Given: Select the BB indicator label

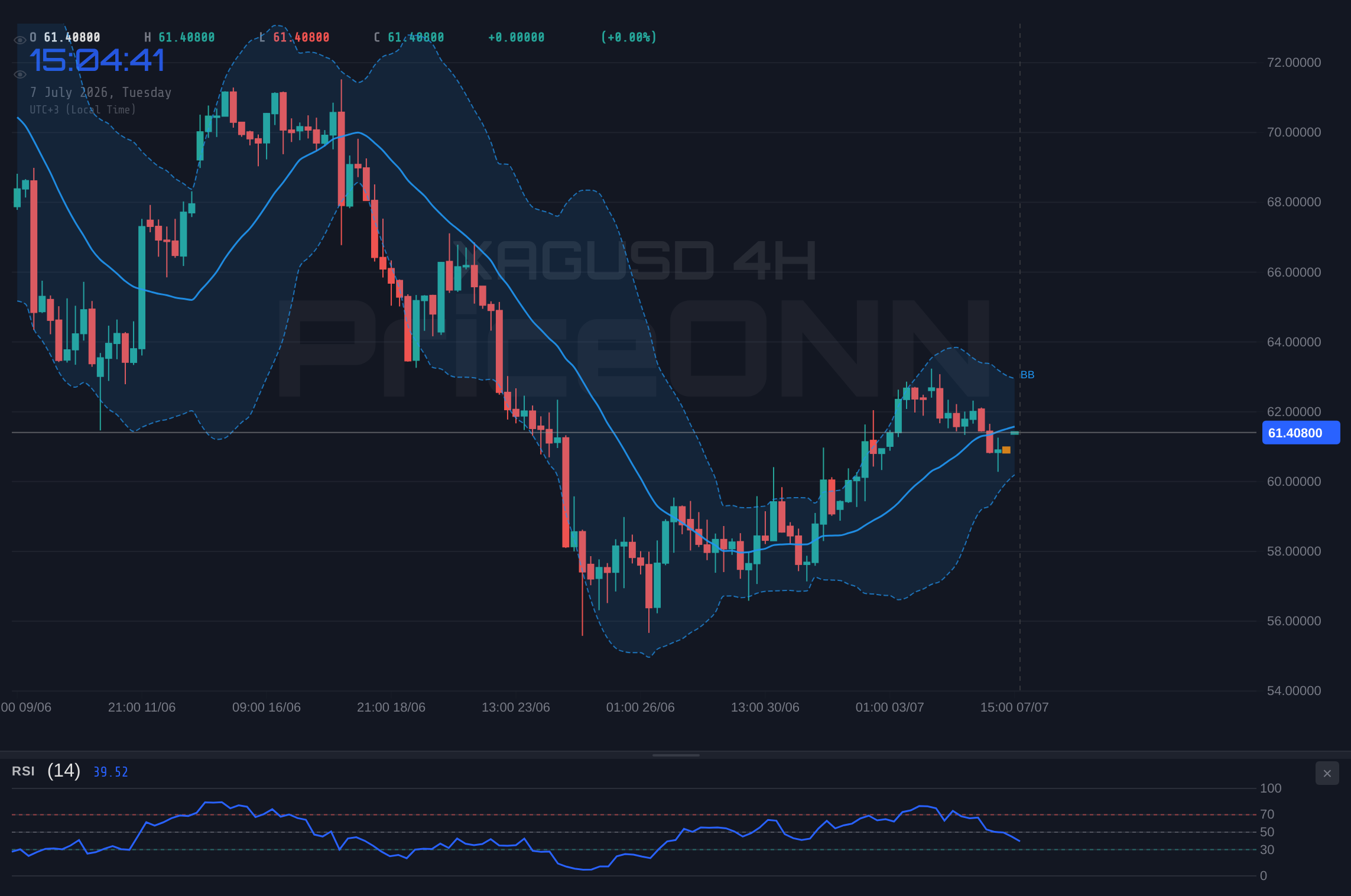Looking at the screenshot, I should click(1027, 375).
